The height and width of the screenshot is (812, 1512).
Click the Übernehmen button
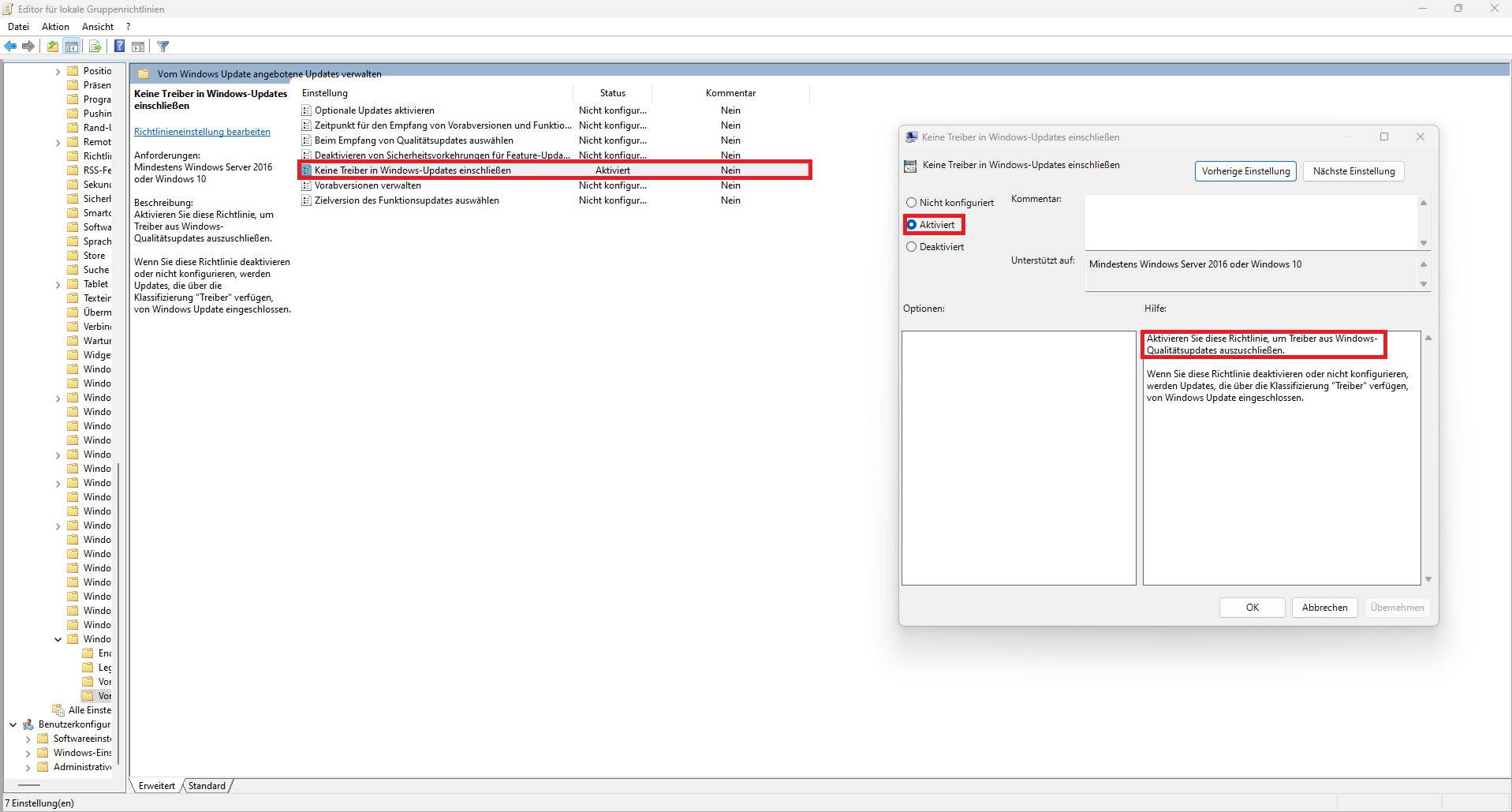click(x=1397, y=608)
